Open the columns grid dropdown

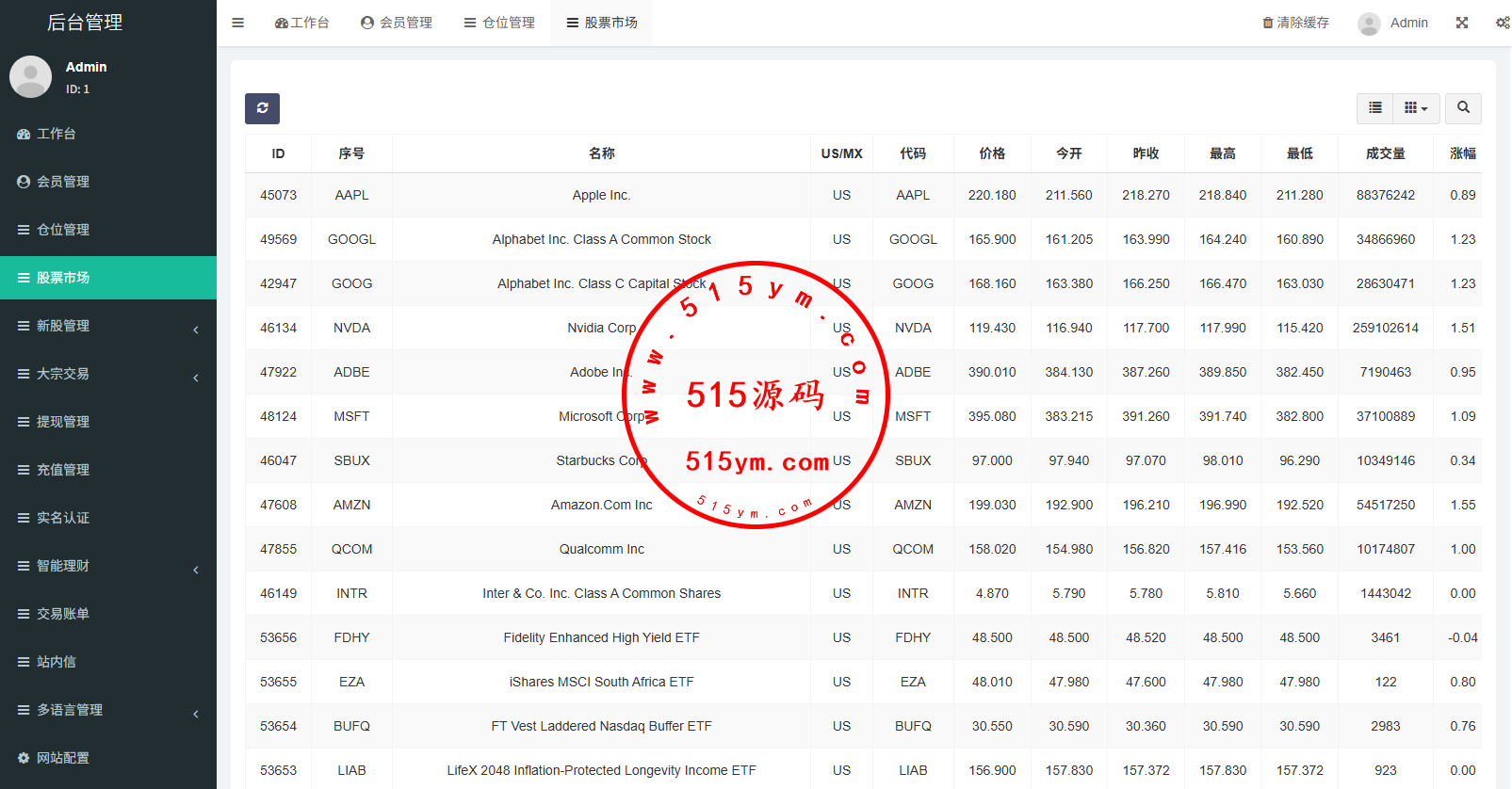pyautogui.click(x=1415, y=108)
